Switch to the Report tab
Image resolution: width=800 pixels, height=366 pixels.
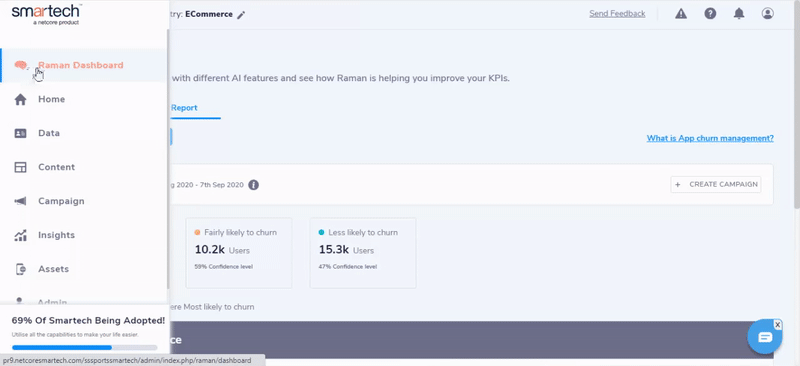click(184, 108)
